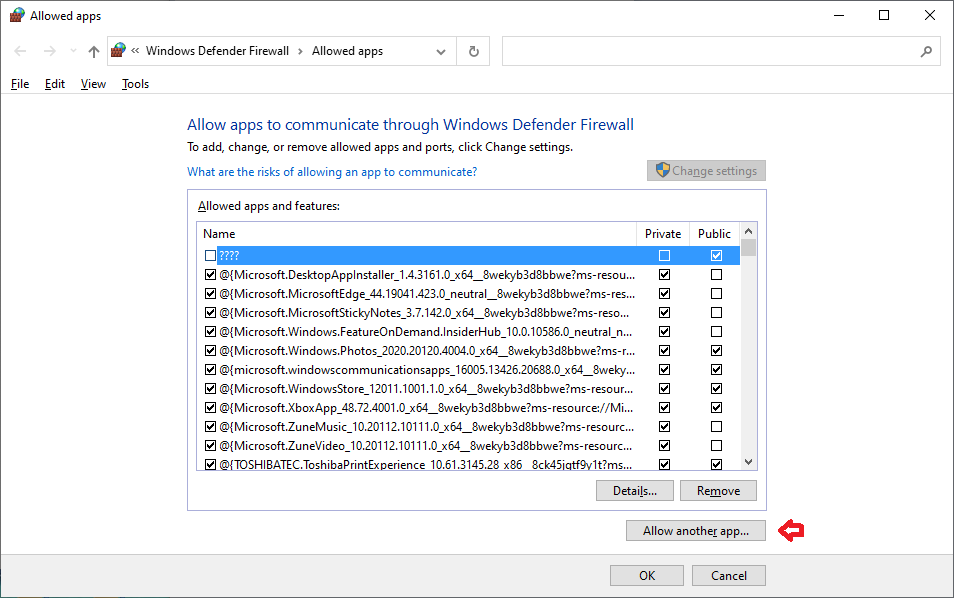Open the File menu

[20, 84]
